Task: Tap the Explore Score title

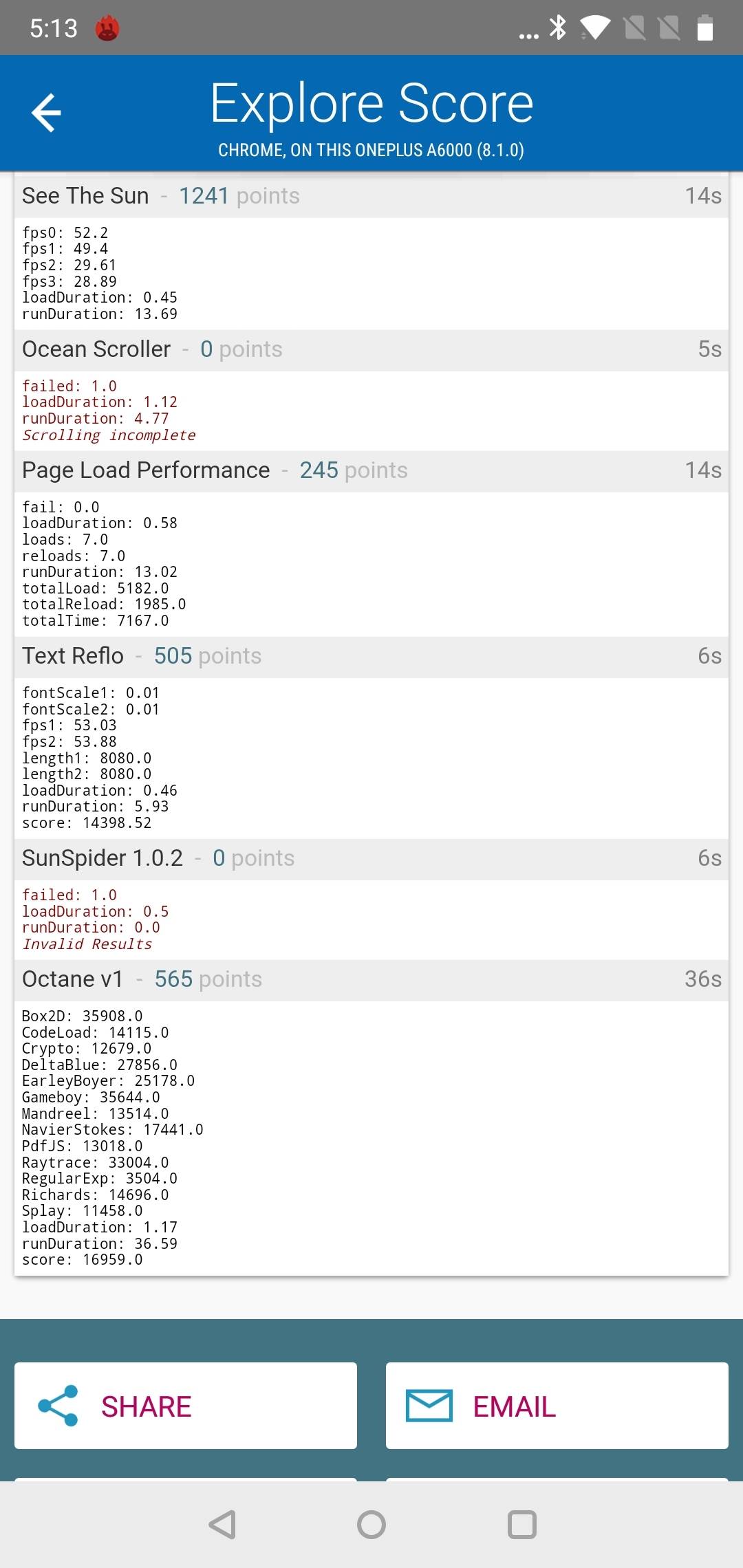Action: coord(371,103)
